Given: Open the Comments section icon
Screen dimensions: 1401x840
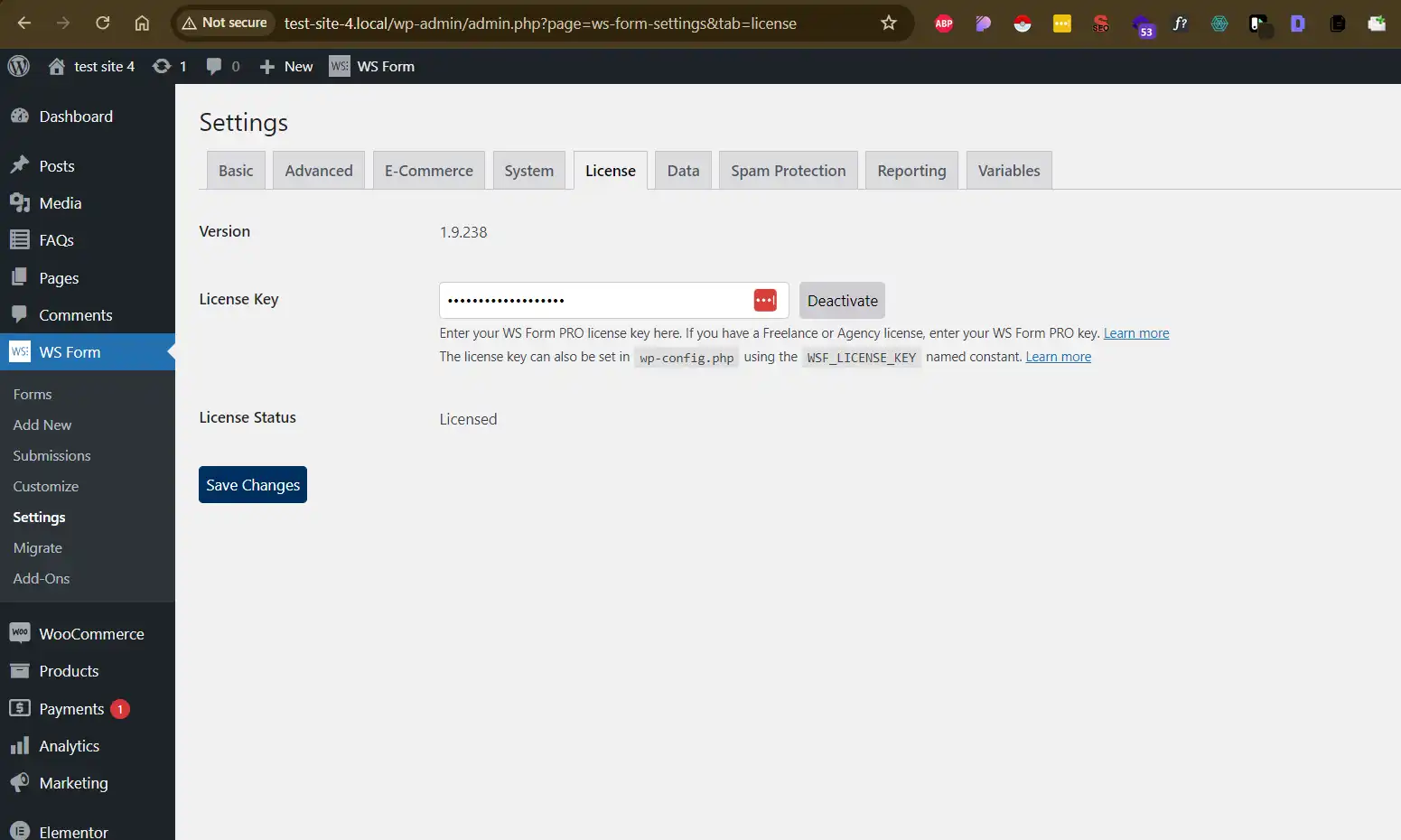Looking at the screenshot, I should (20, 314).
